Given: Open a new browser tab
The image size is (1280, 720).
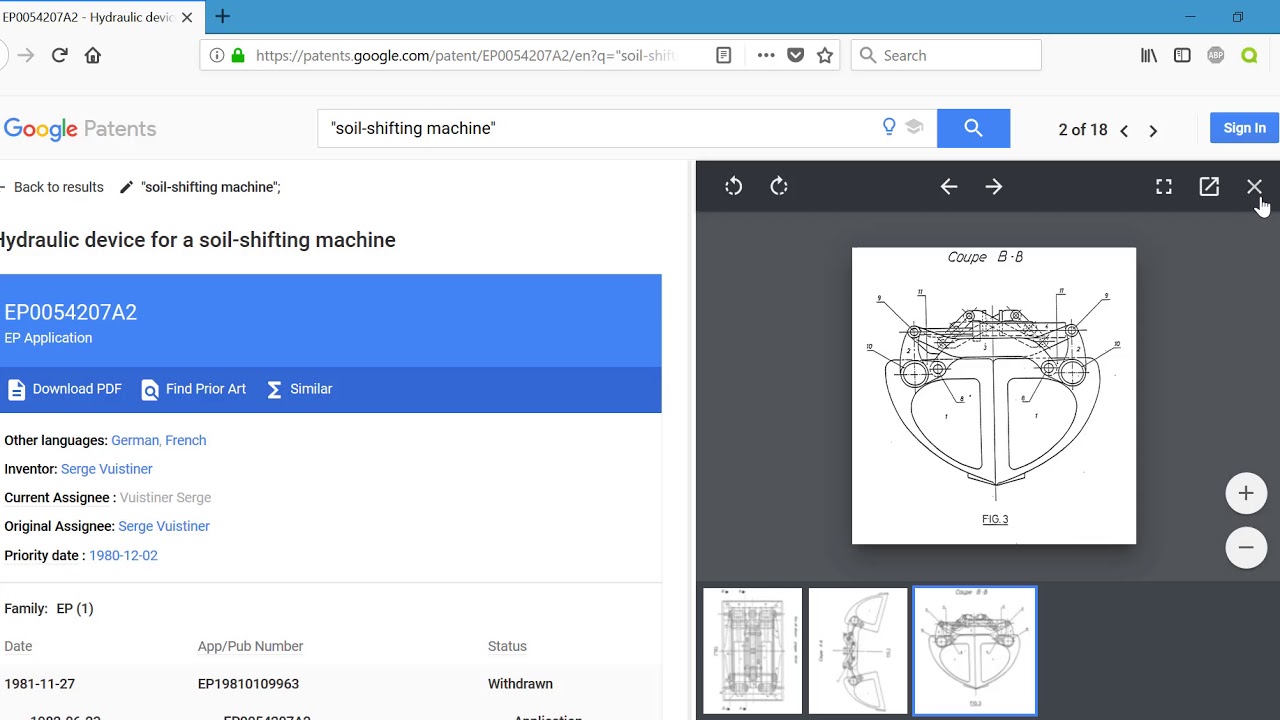Looking at the screenshot, I should (222, 16).
